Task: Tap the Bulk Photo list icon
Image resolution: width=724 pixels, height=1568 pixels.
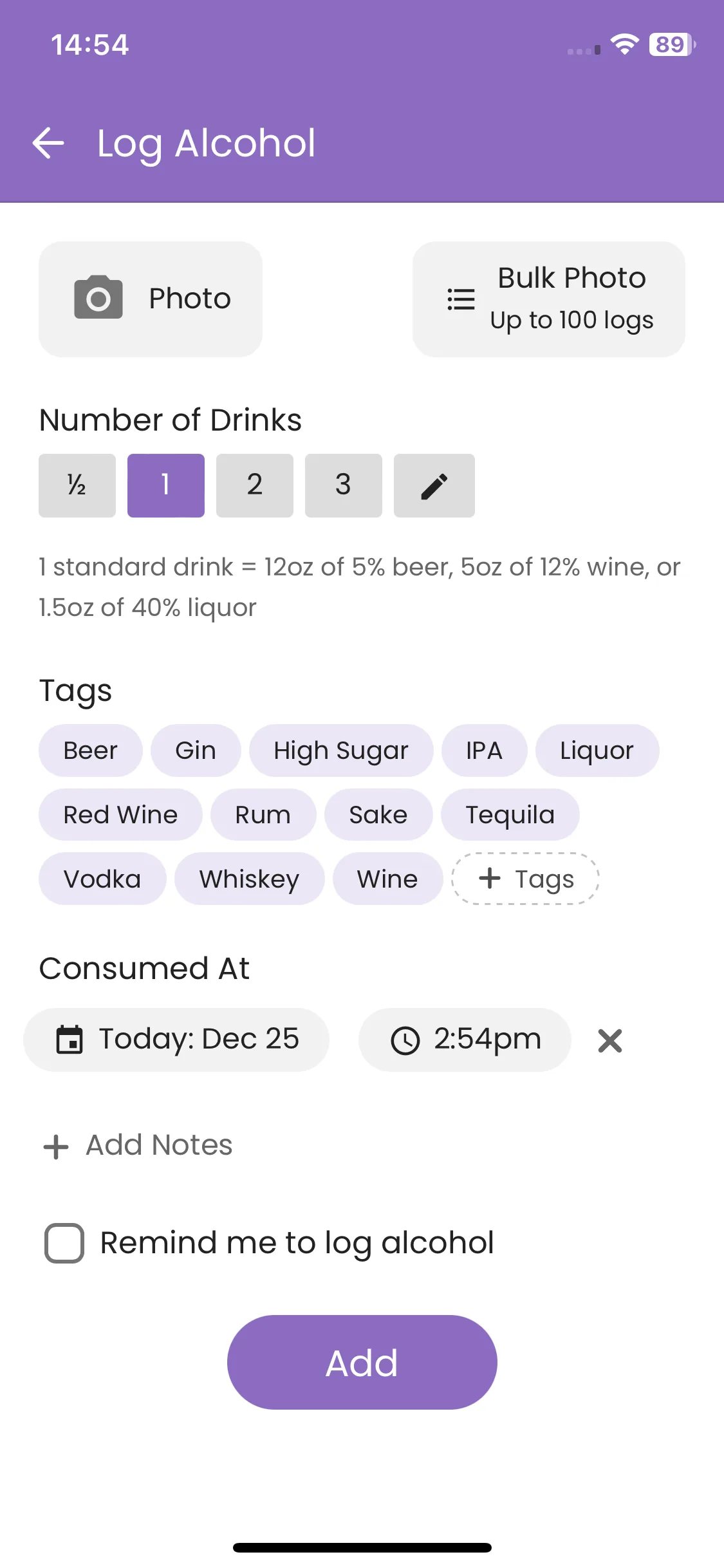Action: tap(461, 299)
